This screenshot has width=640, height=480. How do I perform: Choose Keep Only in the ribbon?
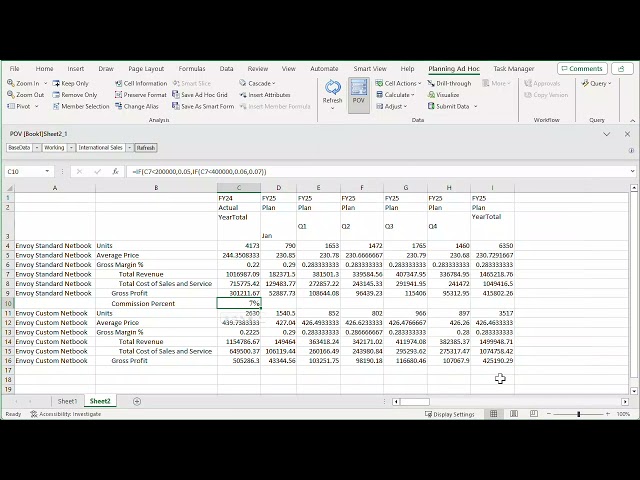pos(70,83)
